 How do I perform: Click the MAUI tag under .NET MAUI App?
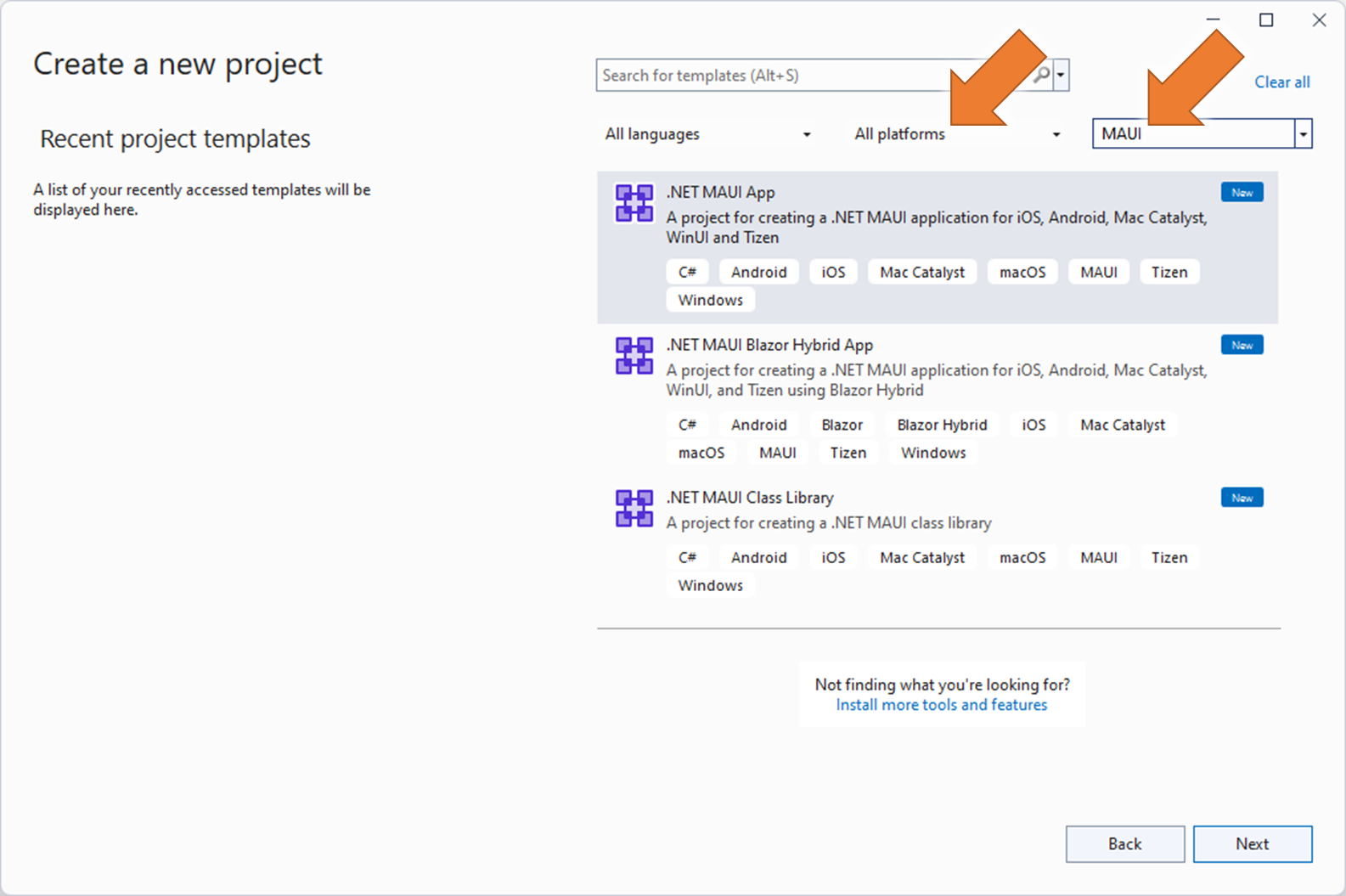(x=1099, y=272)
